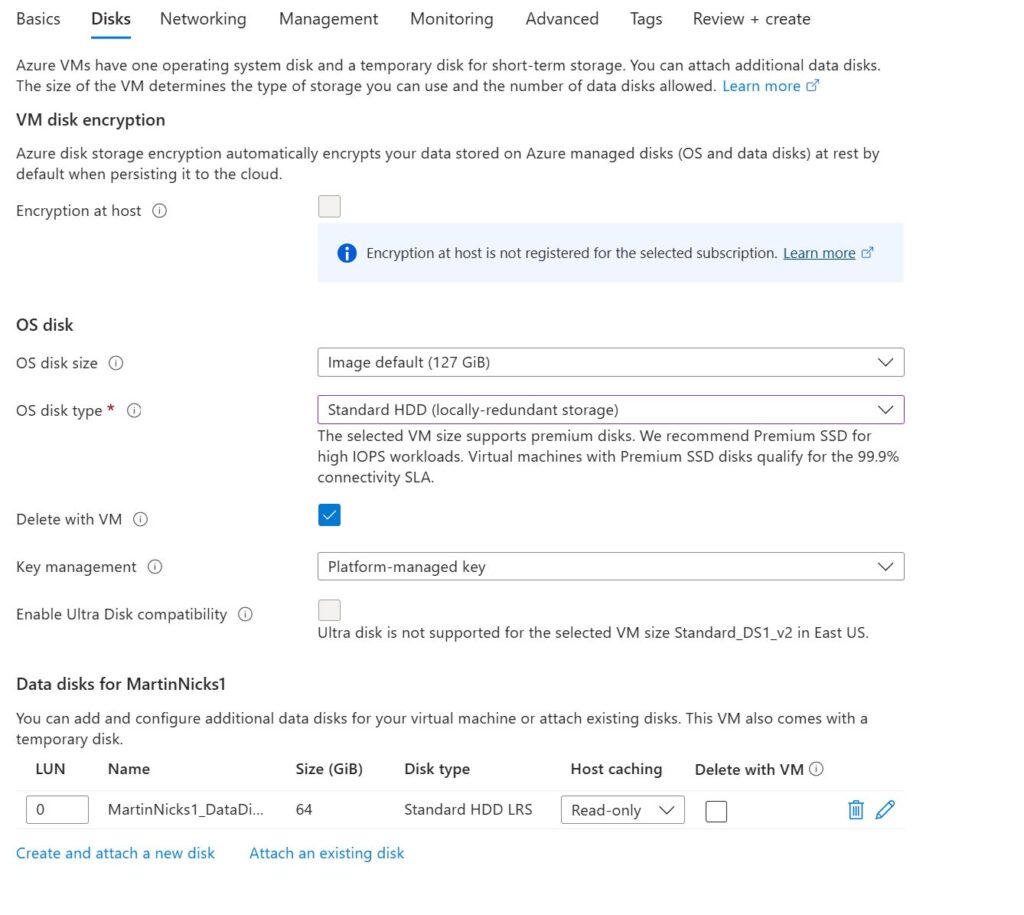Viewport: 1024px width, 915px height.
Task: Switch to the Networking tab
Action: tap(203, 19)
